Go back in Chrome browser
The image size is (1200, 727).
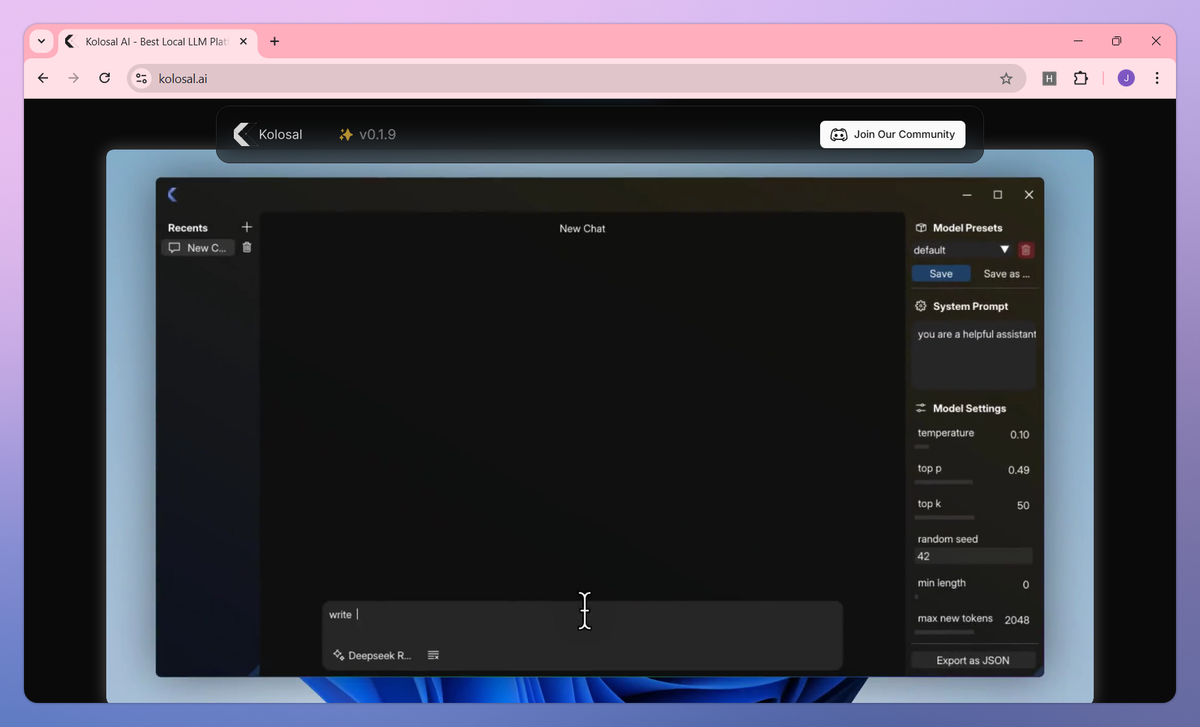[x=42, y=78]
